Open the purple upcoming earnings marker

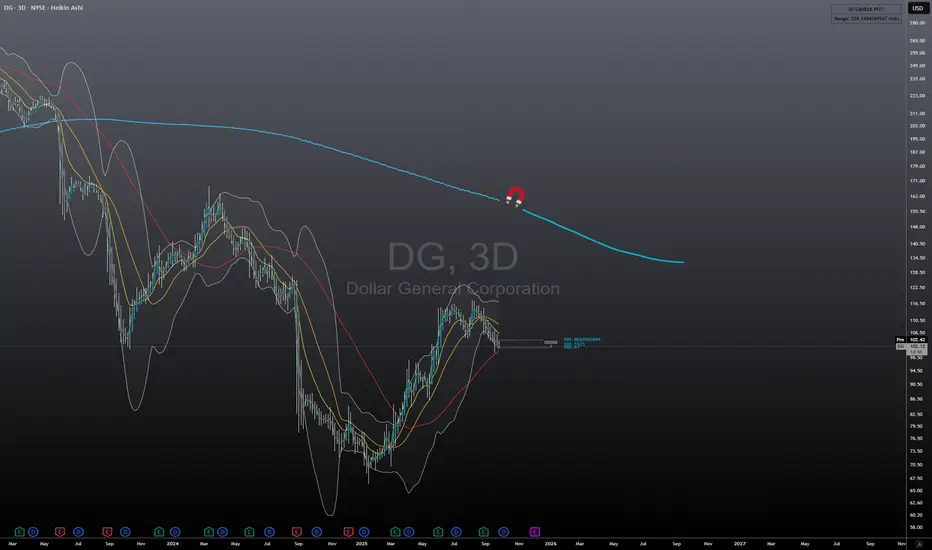pyautogui.click(x=534, y=532)
